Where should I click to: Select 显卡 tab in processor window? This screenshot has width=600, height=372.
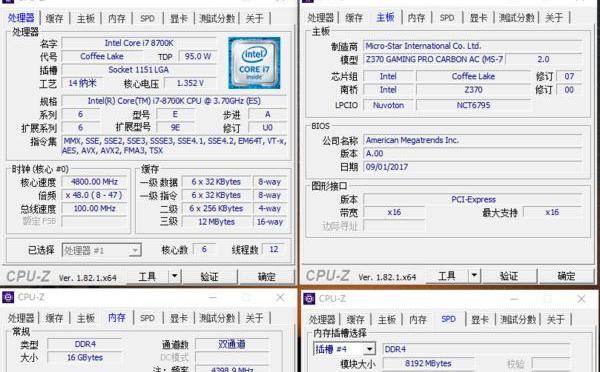click(x=179, y=18)
